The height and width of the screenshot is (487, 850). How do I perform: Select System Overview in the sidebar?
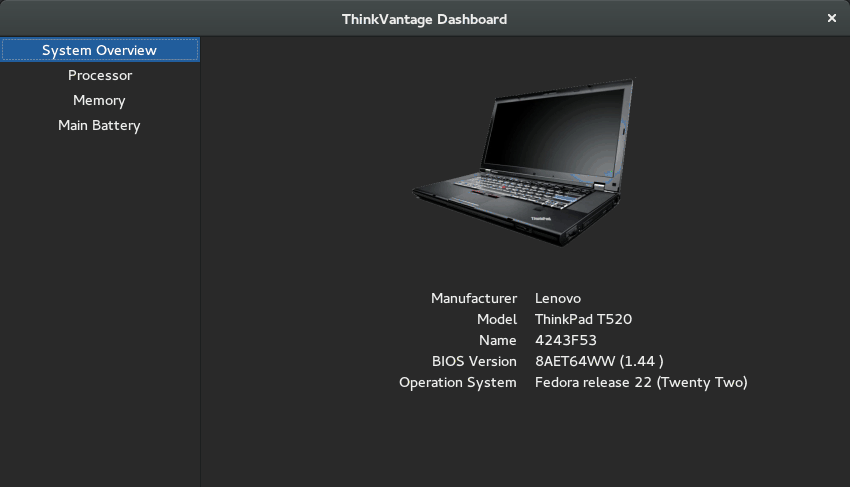tap(100, 50)
